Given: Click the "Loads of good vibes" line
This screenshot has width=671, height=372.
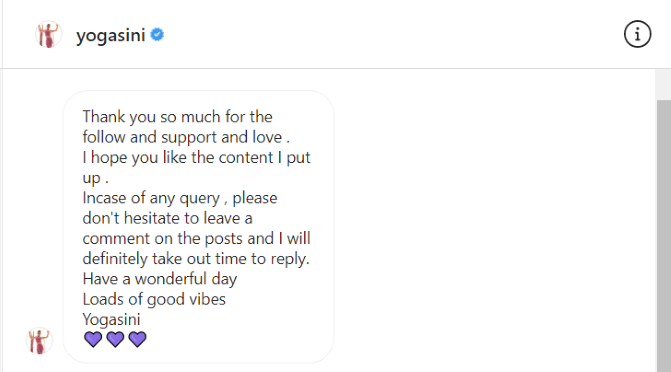Looking at the screenshot, I should pos(154,299).
